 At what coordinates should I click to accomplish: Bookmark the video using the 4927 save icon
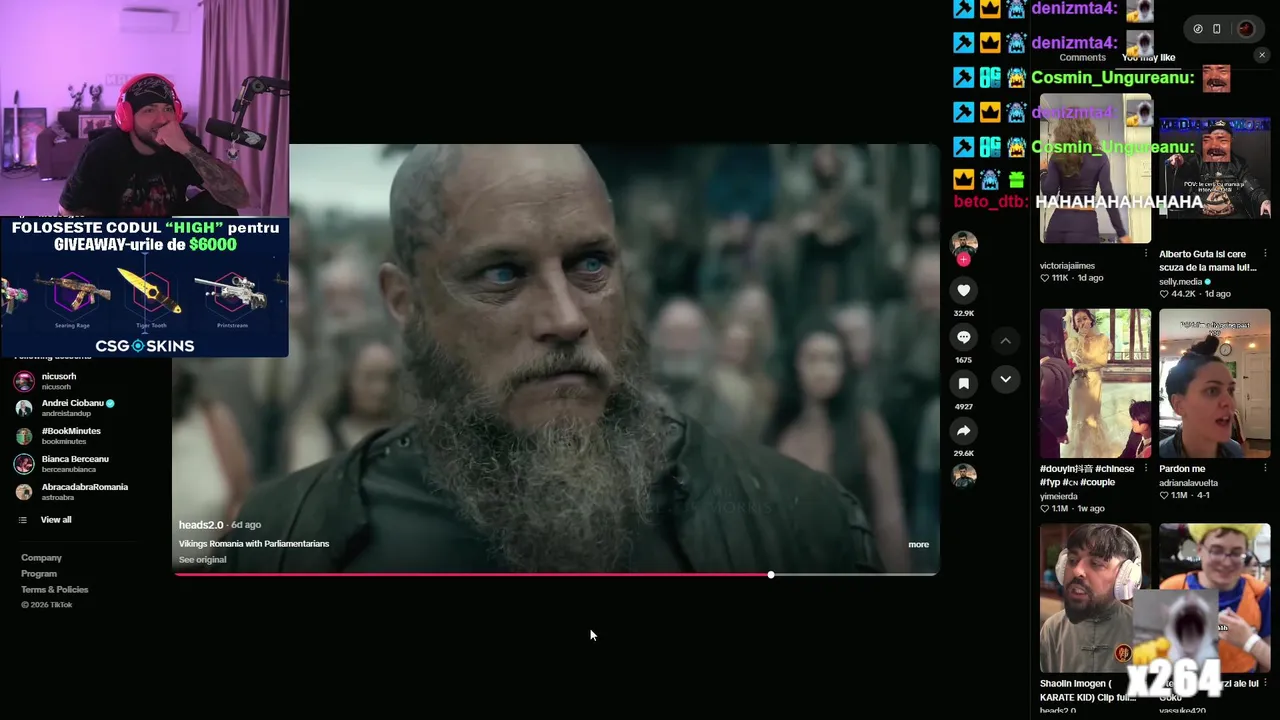(963, 383)
